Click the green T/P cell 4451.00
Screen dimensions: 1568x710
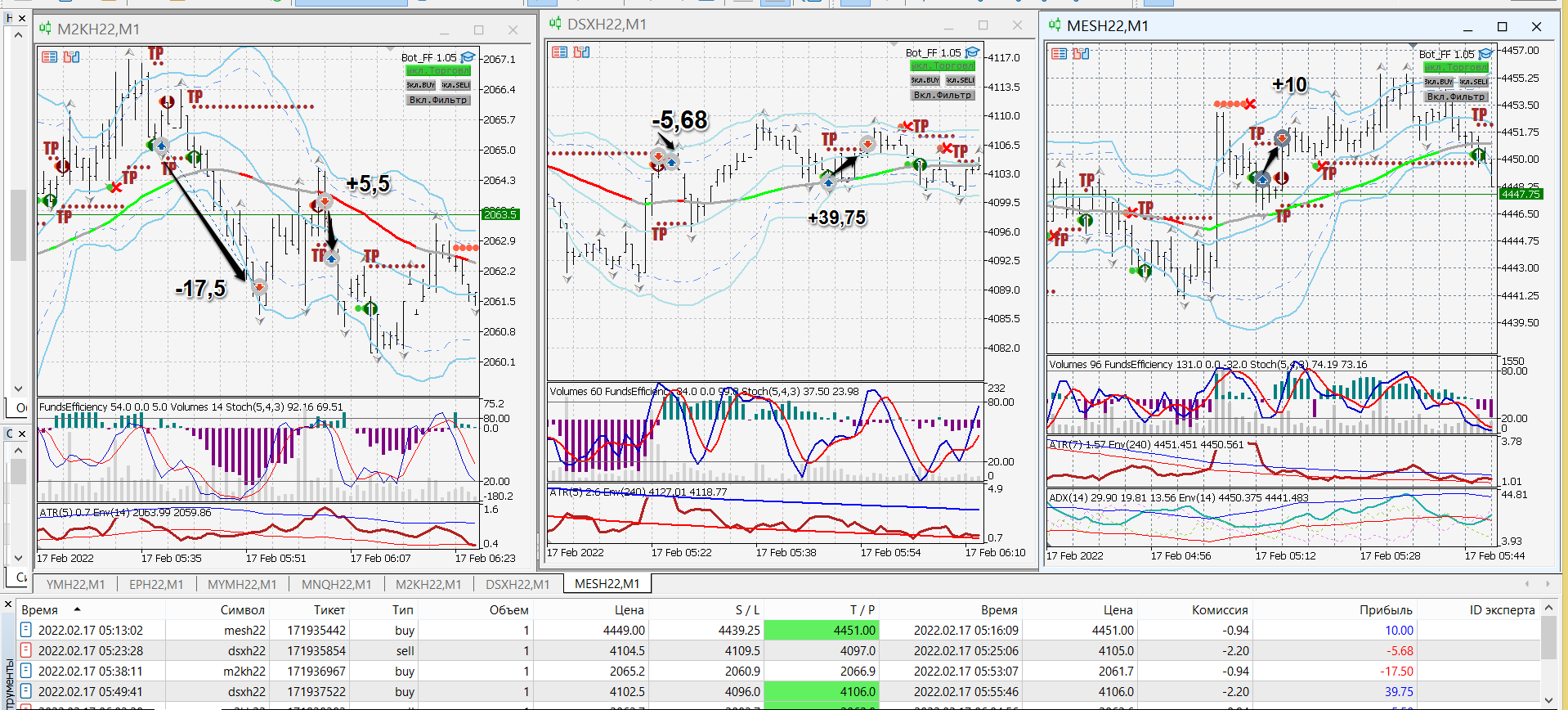(821, 630)
